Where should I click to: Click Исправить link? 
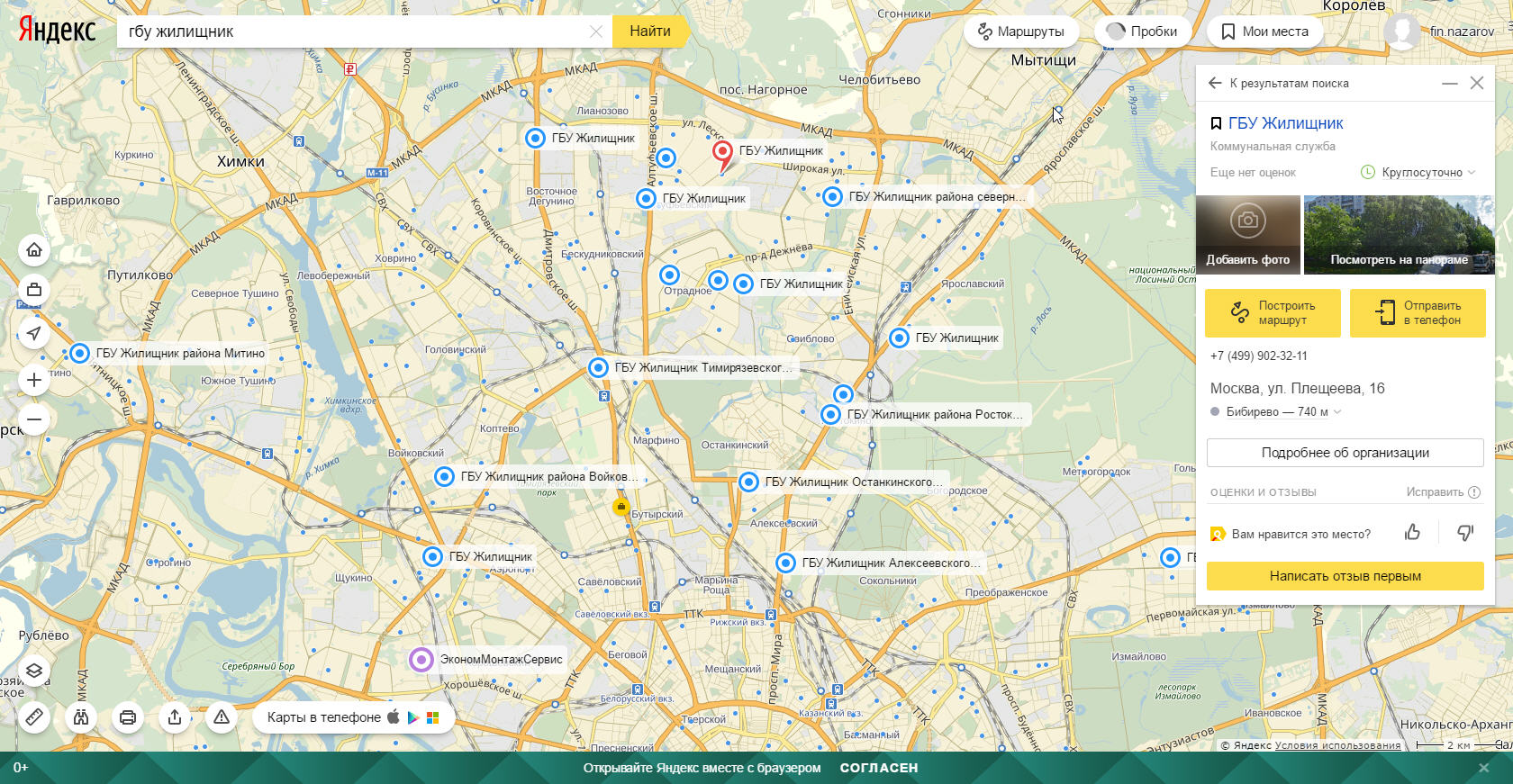(x=1444, y=492)
